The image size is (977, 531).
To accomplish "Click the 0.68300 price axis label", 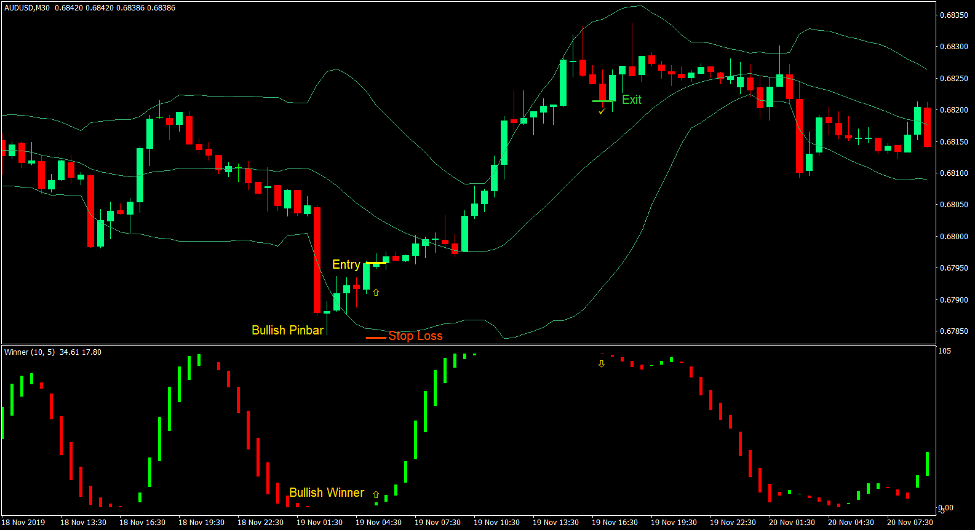I will click(x=953, y=47).
